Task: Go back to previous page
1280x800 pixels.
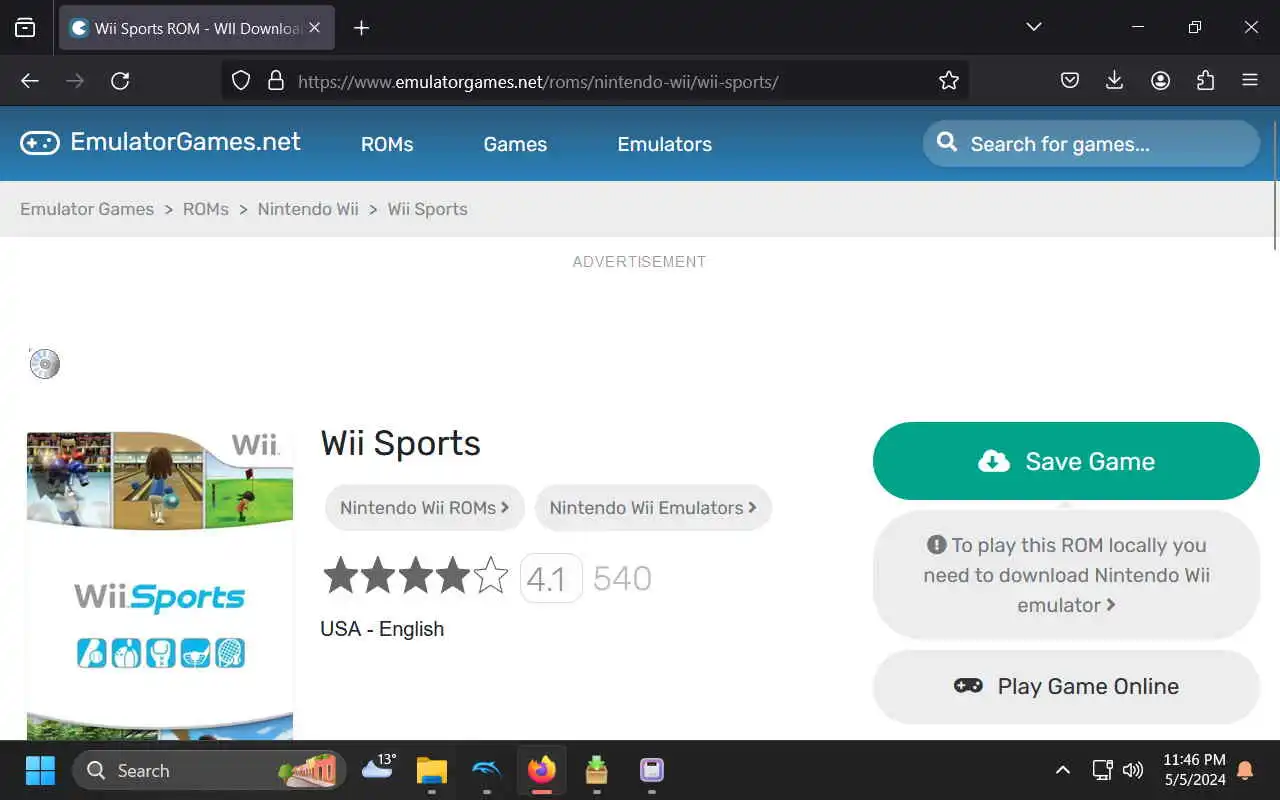Action: [30, 81]
